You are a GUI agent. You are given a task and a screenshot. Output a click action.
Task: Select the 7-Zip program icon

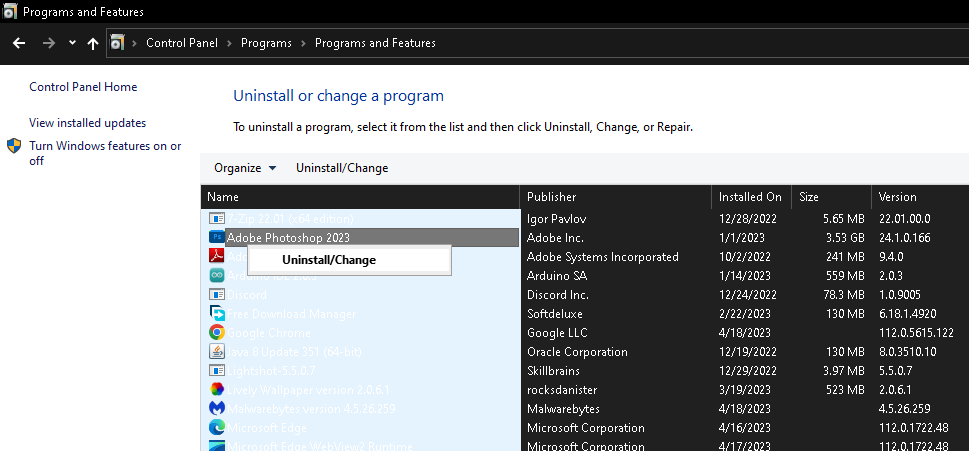tap(216, 219)
